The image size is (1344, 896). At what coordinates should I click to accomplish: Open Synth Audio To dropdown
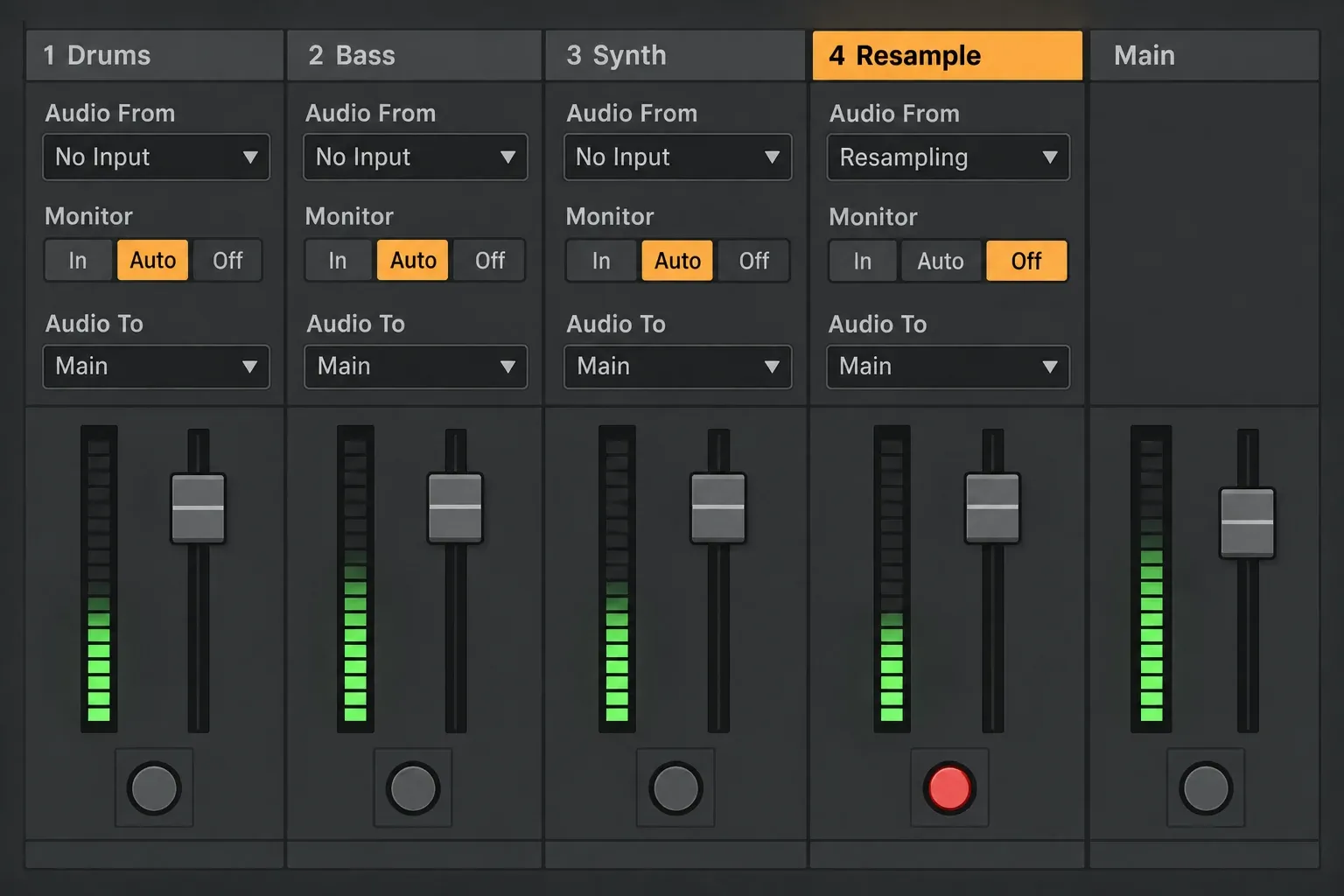point(678,366)
